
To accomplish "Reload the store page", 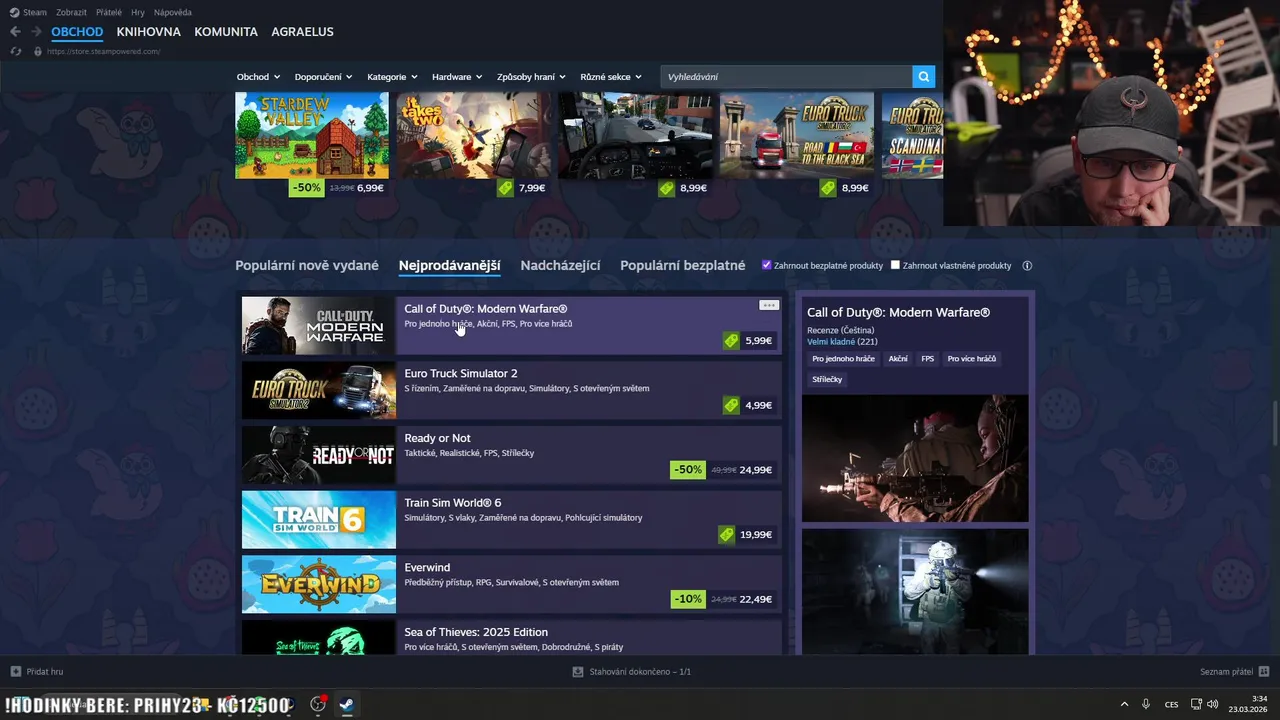I will (x=16, y=51).
